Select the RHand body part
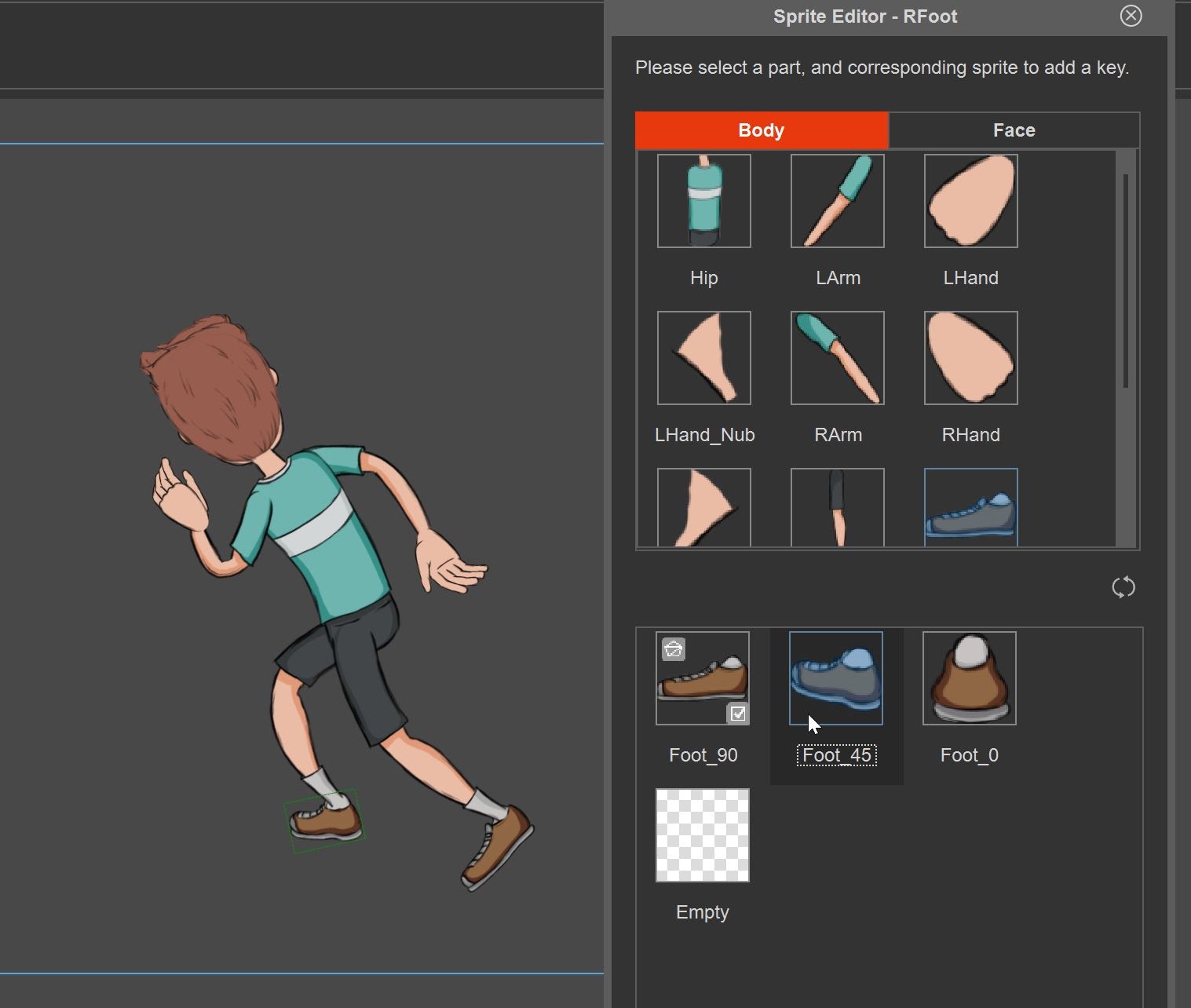1191x1008 pixels. tap(970, 358)
